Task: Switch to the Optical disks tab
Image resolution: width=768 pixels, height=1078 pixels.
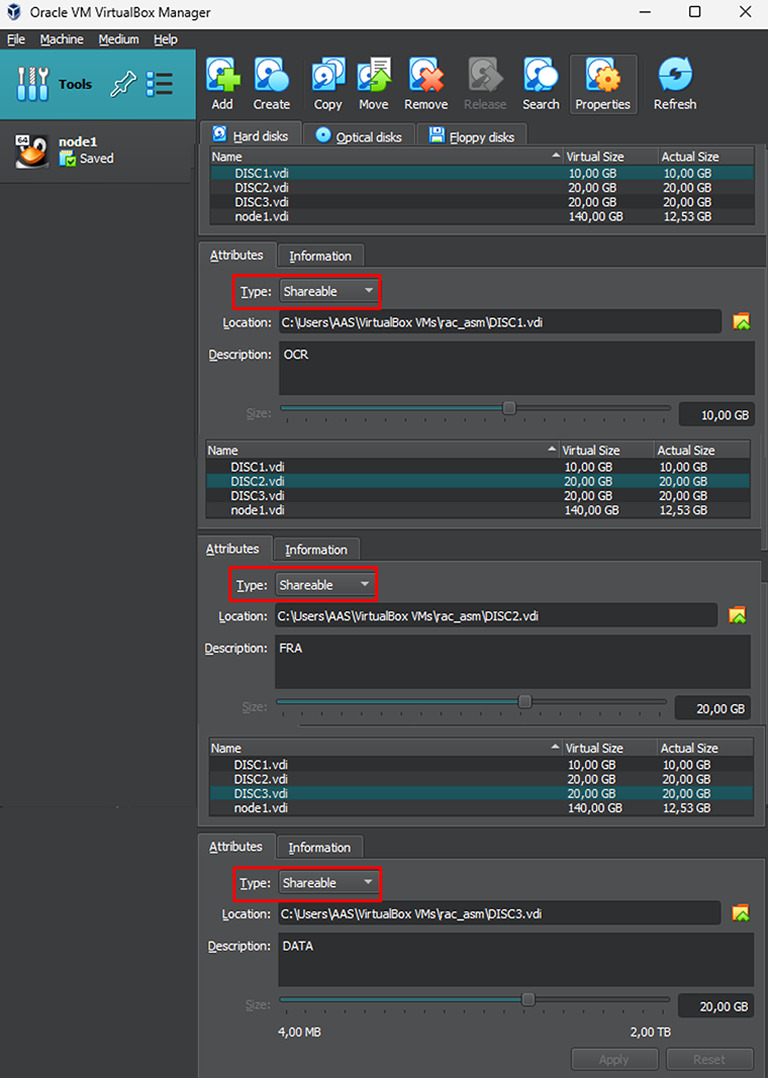Action: 359,136
